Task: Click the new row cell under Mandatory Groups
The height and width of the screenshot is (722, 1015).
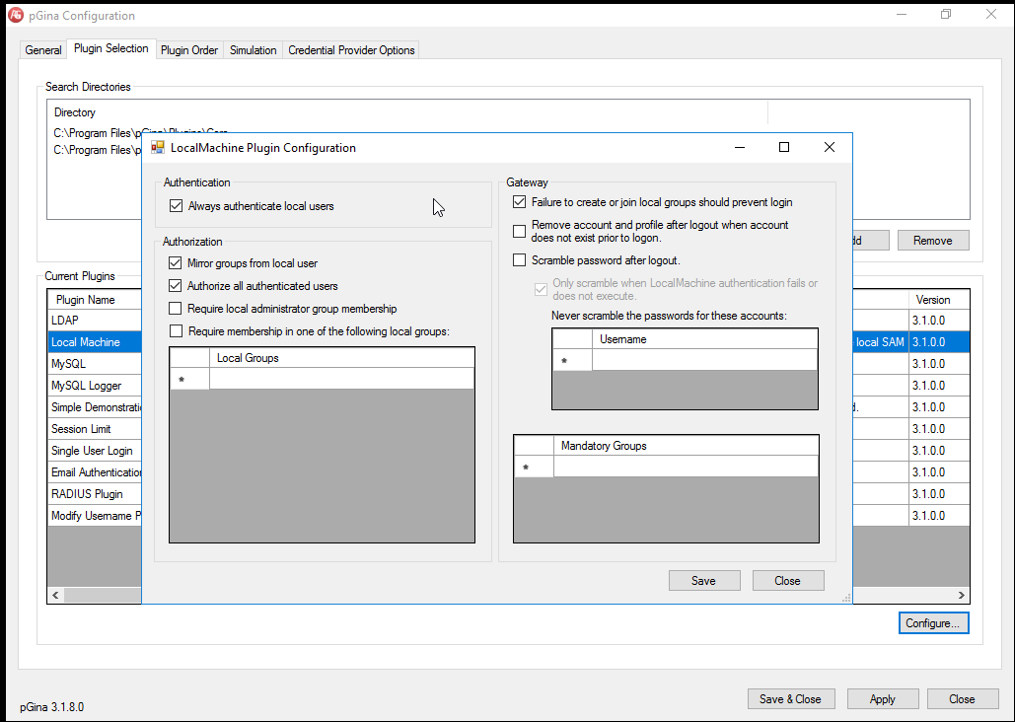Action: (686, 467)
